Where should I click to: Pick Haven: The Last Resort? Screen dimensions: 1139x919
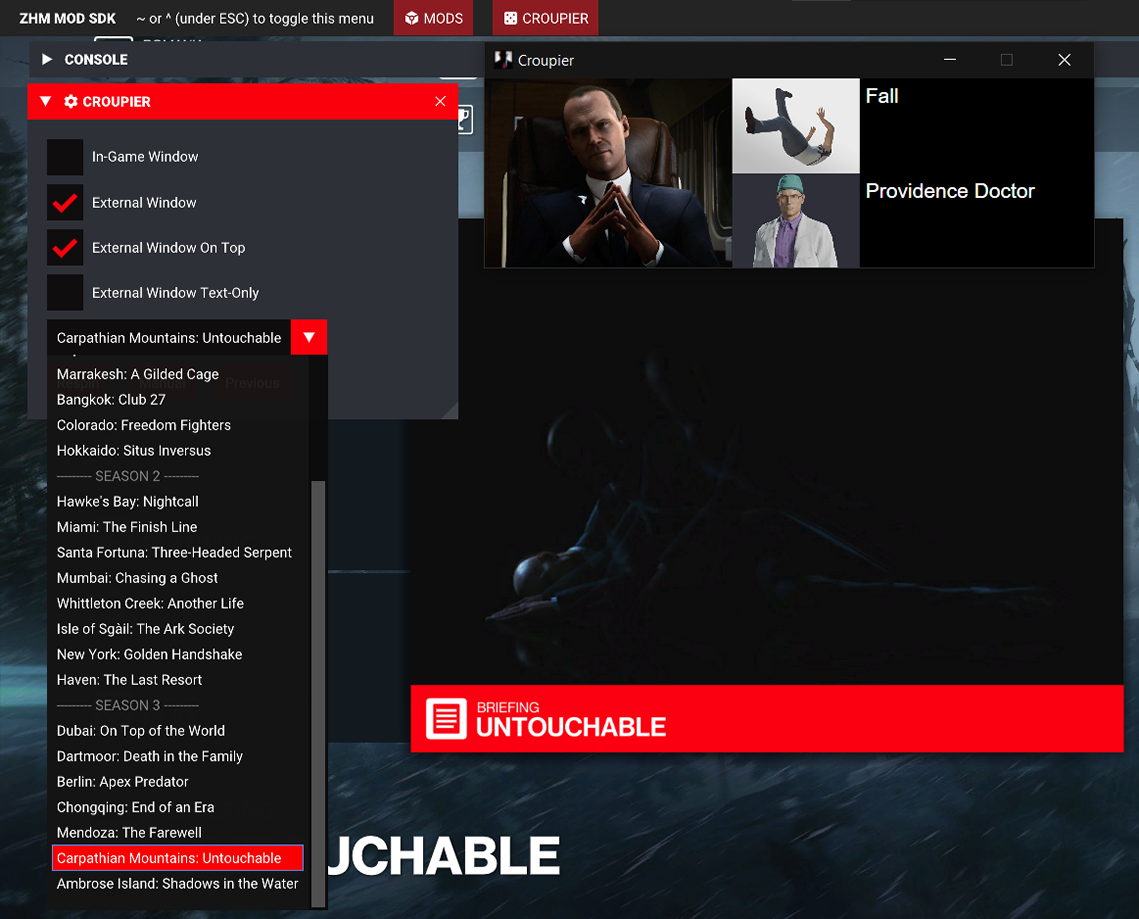[x=129, y=679]
